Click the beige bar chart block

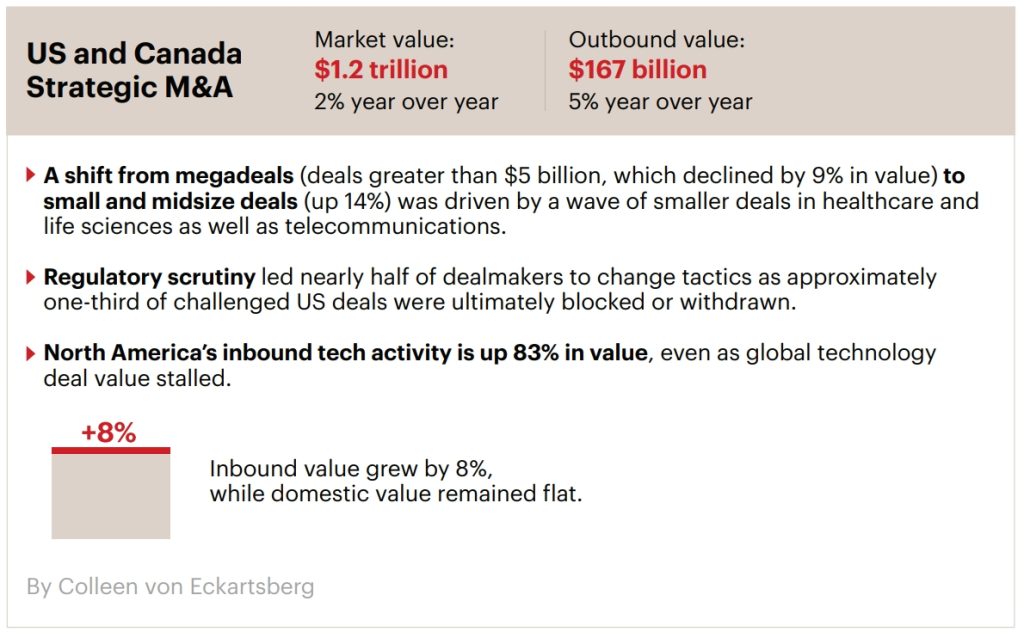click(111, 497)
